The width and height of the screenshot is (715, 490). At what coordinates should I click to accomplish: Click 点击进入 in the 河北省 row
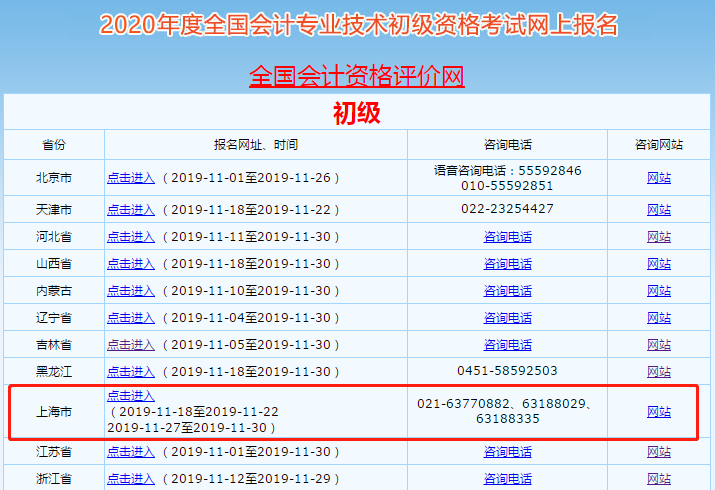tap(131, 237)
